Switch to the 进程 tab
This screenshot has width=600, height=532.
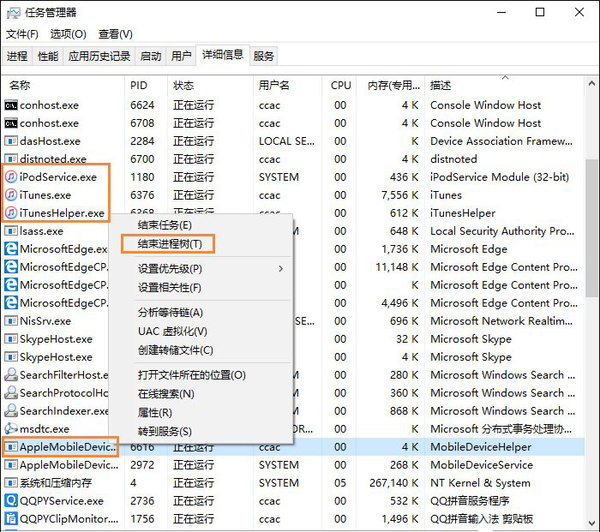coord(17,56)
